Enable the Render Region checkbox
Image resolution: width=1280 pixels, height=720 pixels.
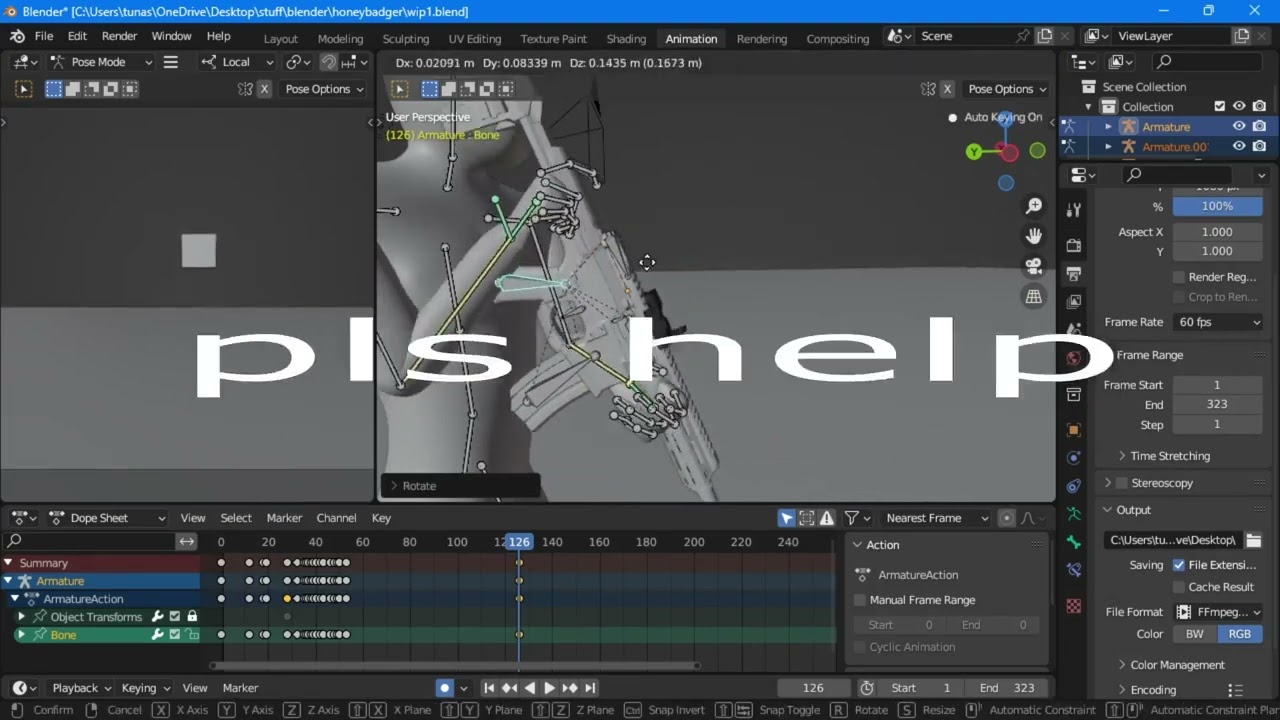[x=1179, y=277]
